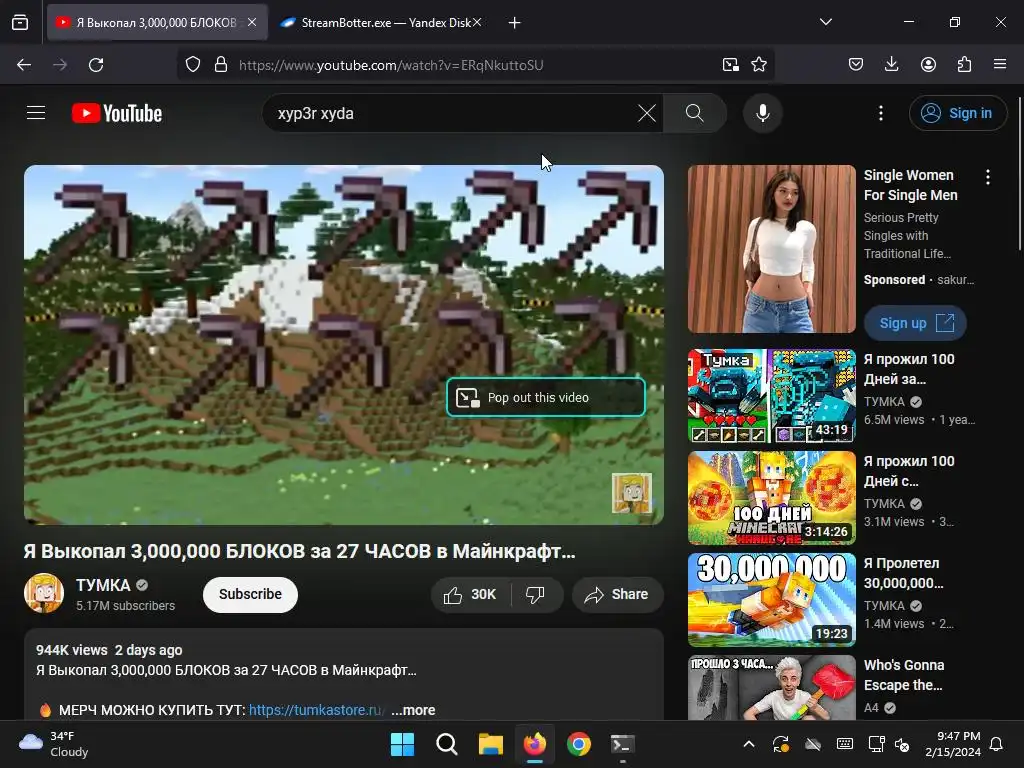1024x768 pixels.
Task: Expand description with ...more
Action: click(413, 710)
